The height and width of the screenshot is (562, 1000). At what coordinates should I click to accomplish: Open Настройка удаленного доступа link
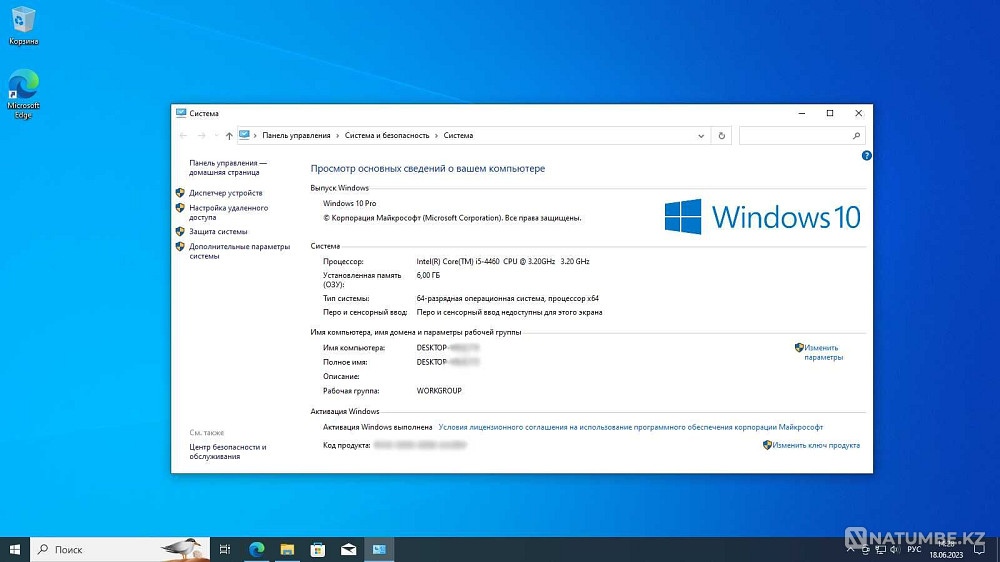pos(228,212)
